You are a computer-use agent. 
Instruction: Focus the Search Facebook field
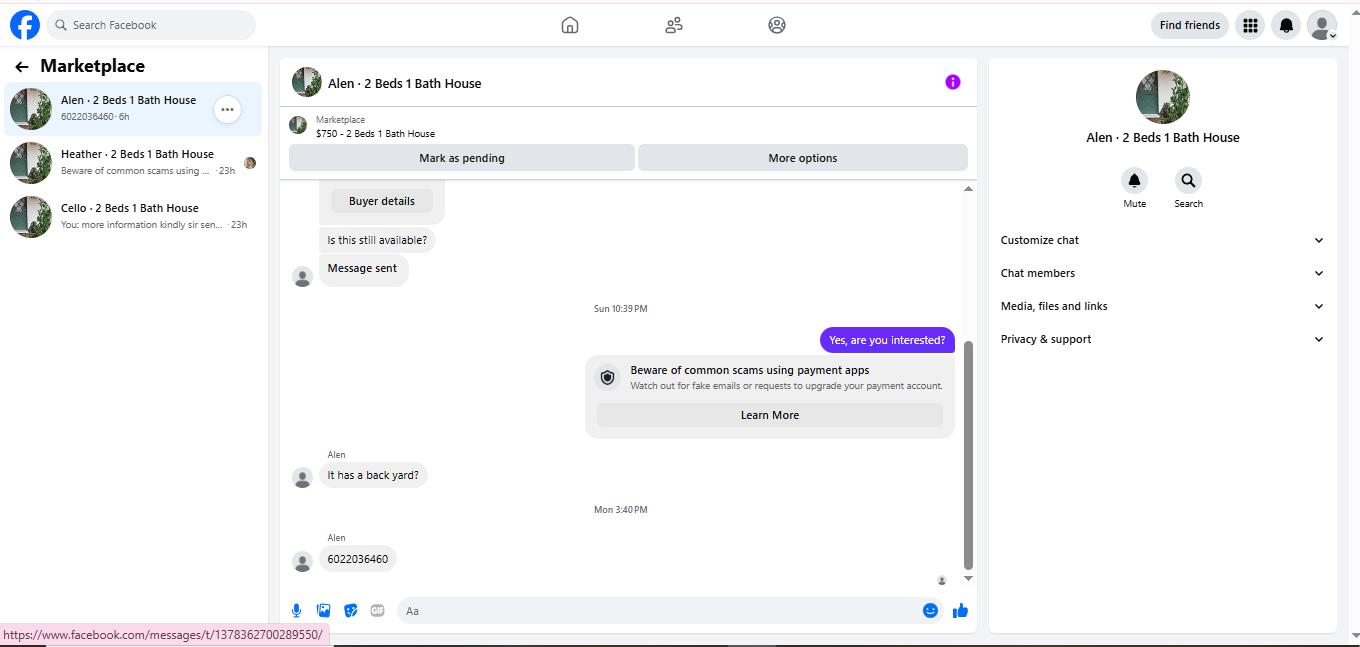[151, 25]
